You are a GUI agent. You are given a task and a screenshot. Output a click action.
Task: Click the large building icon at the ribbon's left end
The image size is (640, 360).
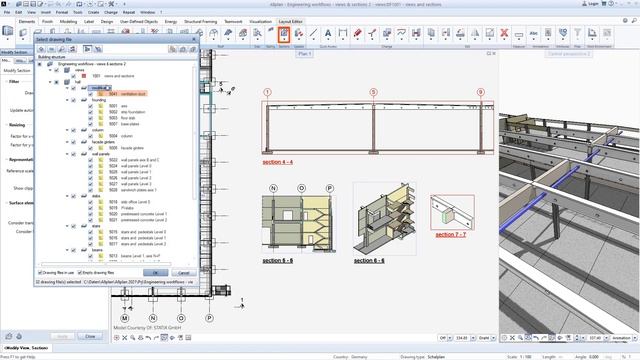(8, 32)
